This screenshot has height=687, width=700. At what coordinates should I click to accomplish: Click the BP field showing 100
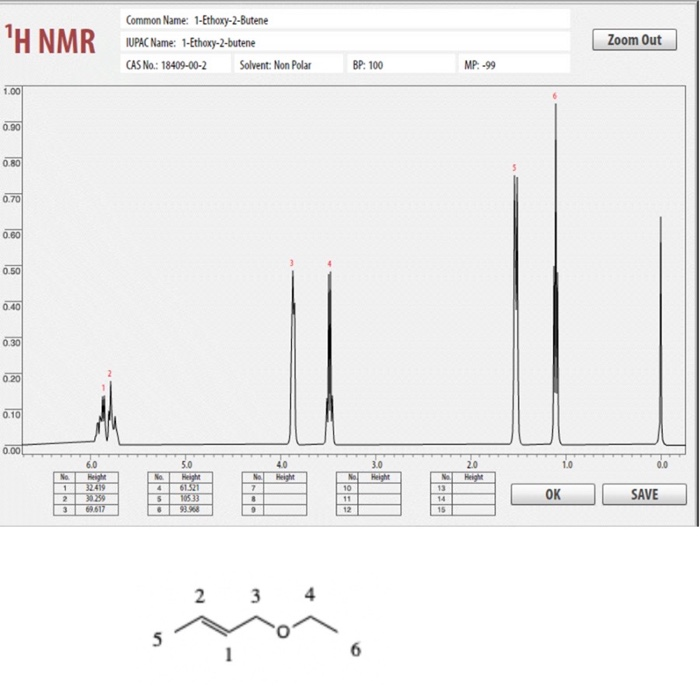[401, 65]
